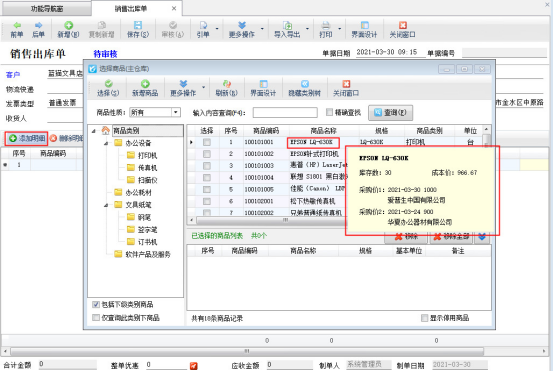The width and height of the screenshot is (554, 372).
Task: Open the 打印 printer icon
Action: [x=325, y=25]
